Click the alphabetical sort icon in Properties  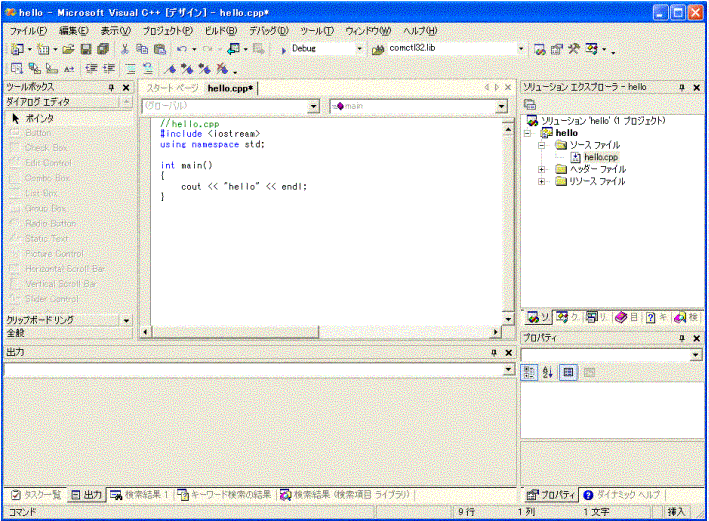coord(548,372)
